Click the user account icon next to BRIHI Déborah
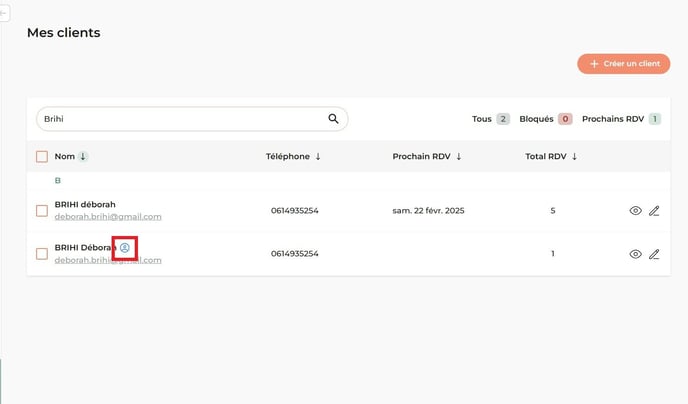The image size is (688, 404). (125, 247)
